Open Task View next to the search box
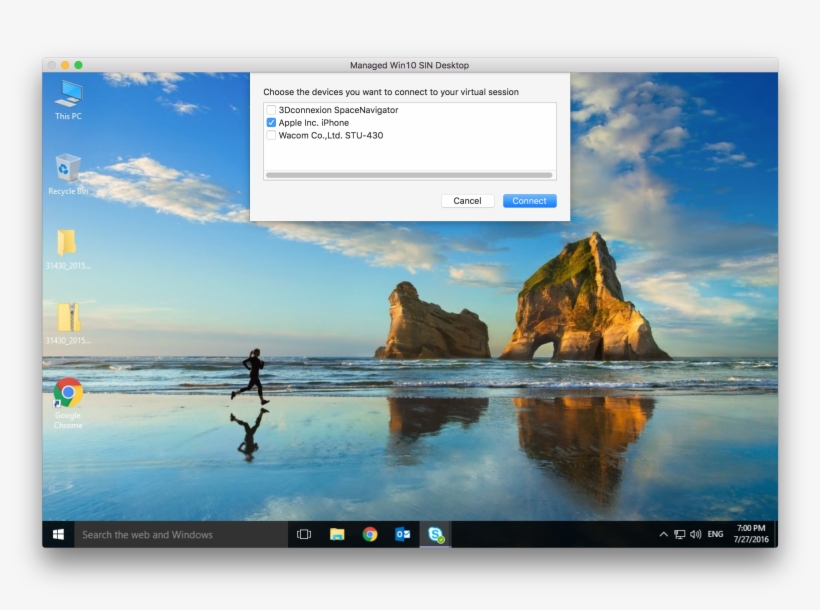The height and width of the screenshot is (610, 820). tap(303, 534)
